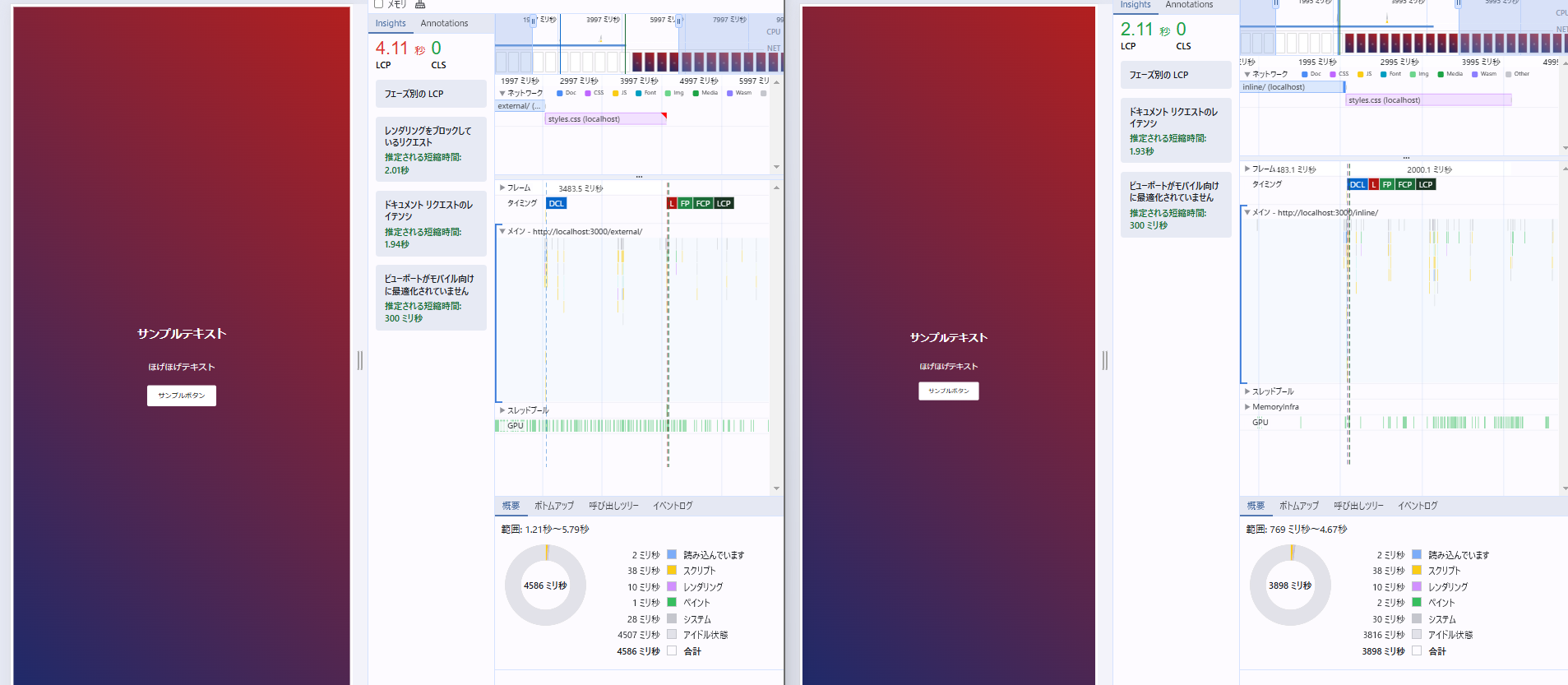Select styles.css request in inline trace

1429,100
